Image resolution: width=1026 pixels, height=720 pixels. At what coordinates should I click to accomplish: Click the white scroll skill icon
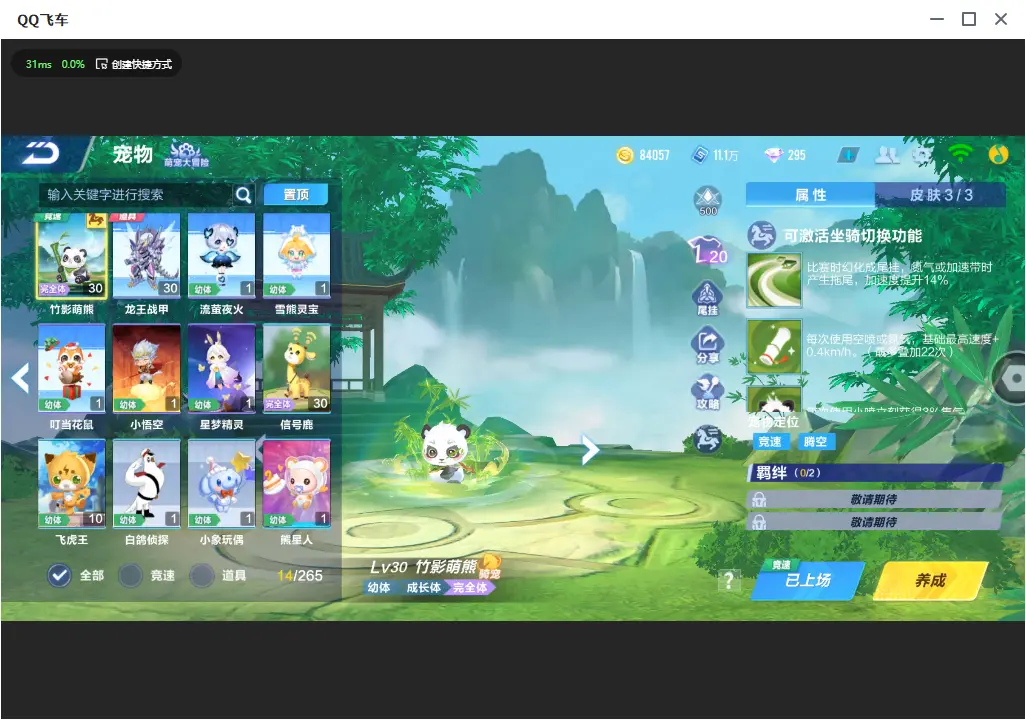[x=774, y=346]
